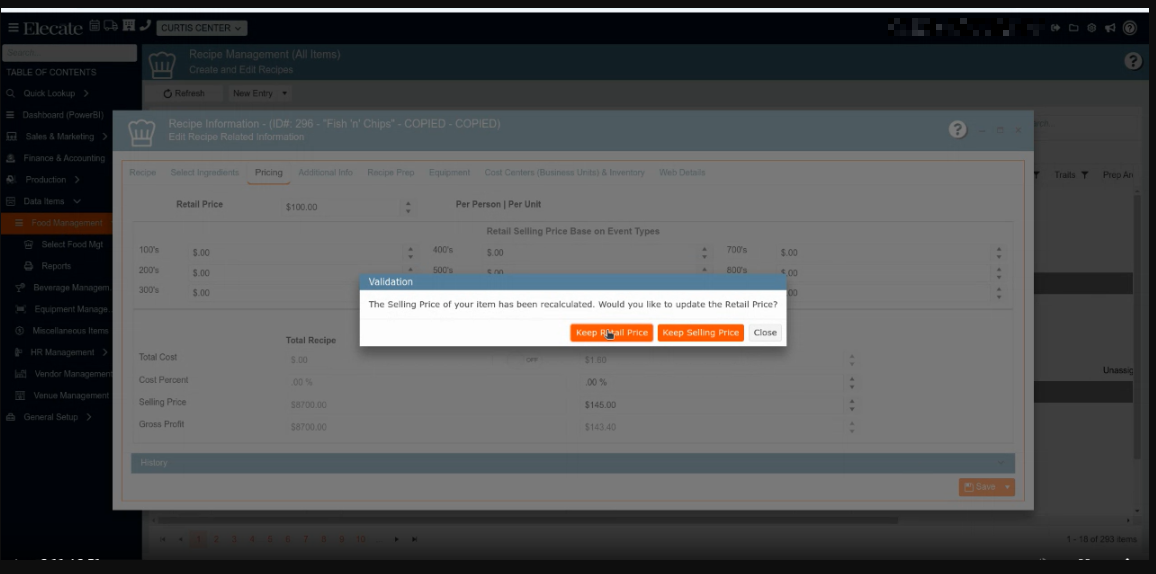
Task: Click Keep Selling Price button
Action: pyautogui.click(x=700, y=333)
